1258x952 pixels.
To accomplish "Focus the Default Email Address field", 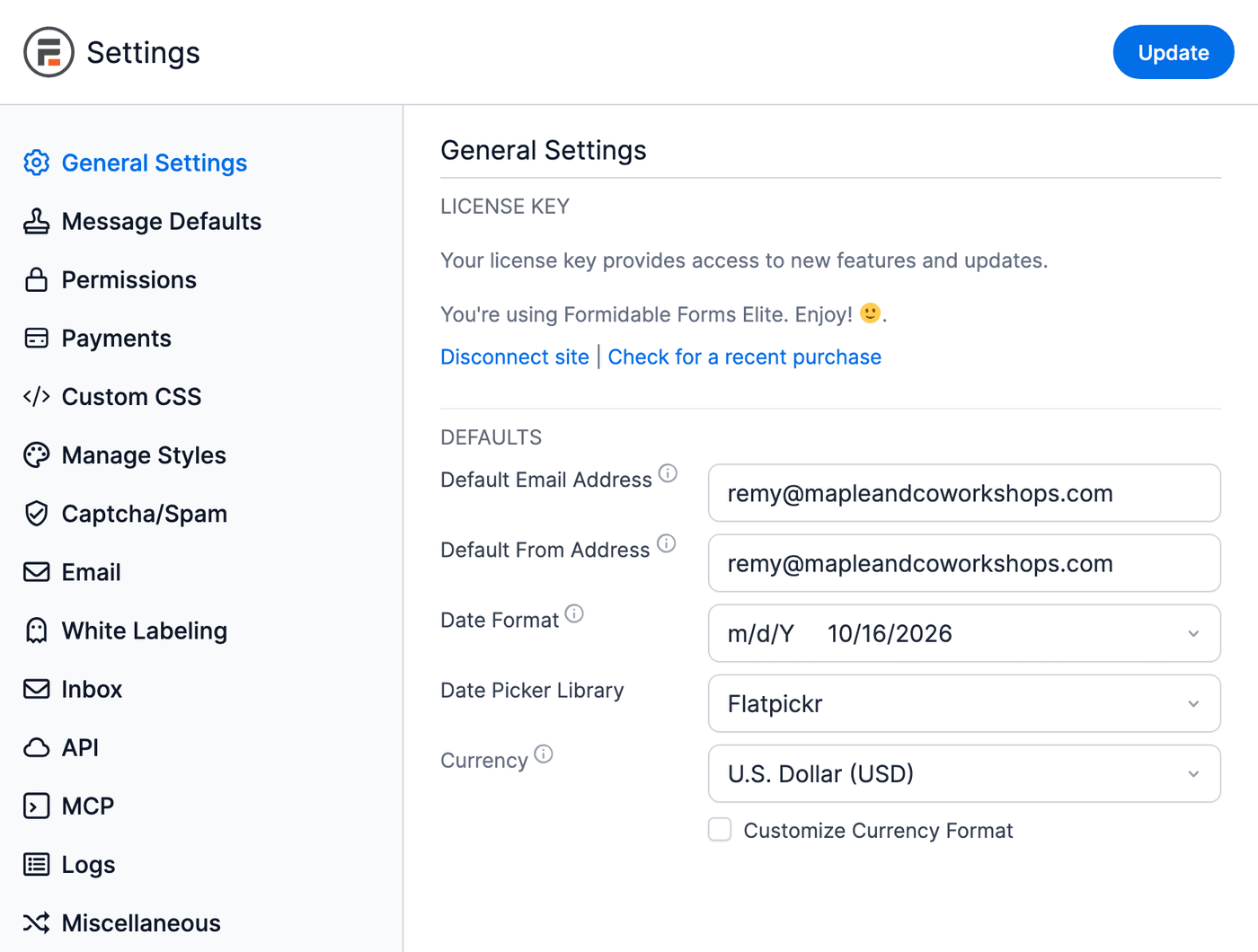I will [964, 493].
